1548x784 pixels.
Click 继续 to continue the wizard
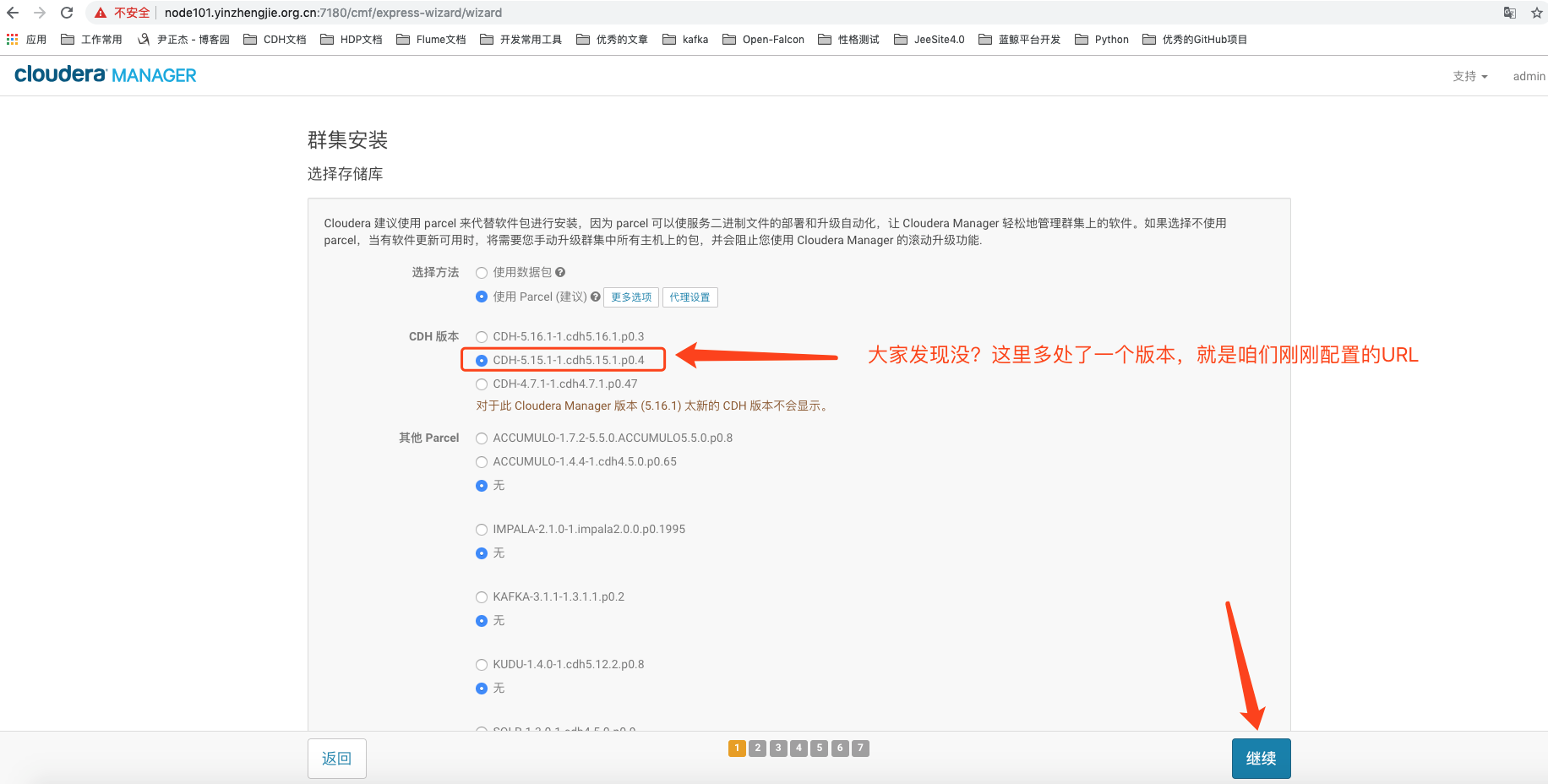(1261, 759)
